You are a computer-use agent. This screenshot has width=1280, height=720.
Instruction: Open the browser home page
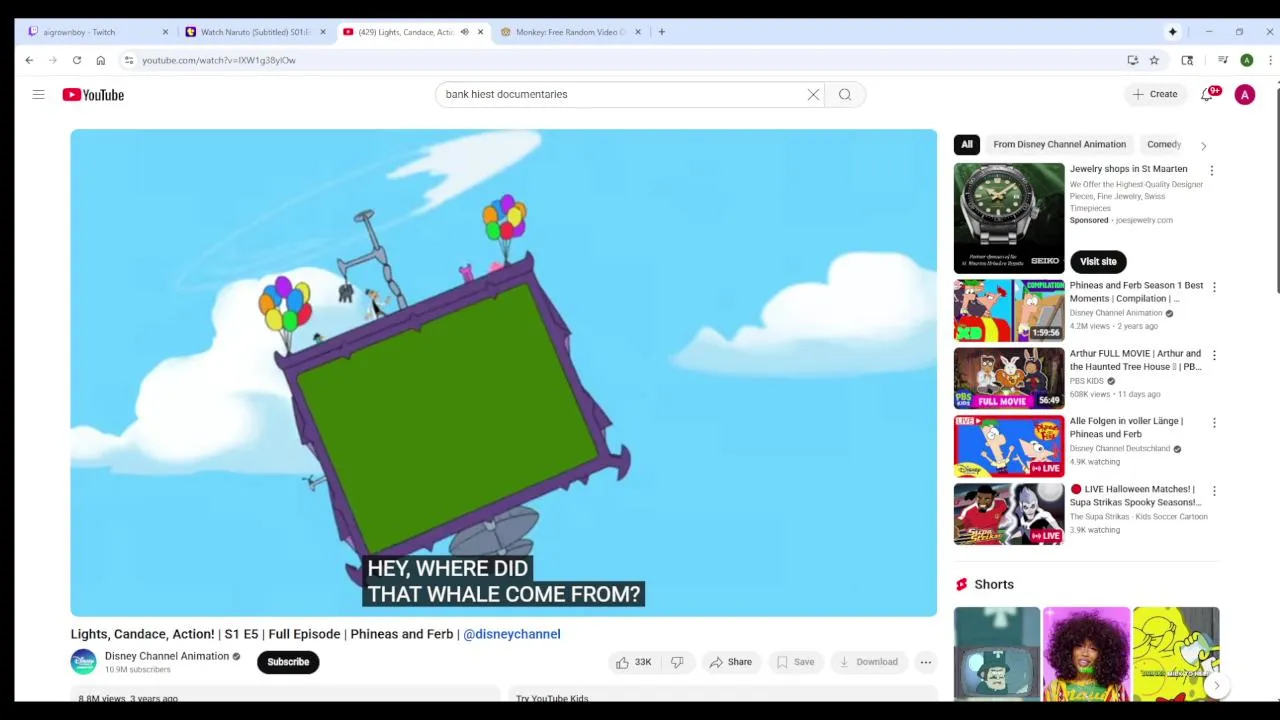(x=100, y=60)
